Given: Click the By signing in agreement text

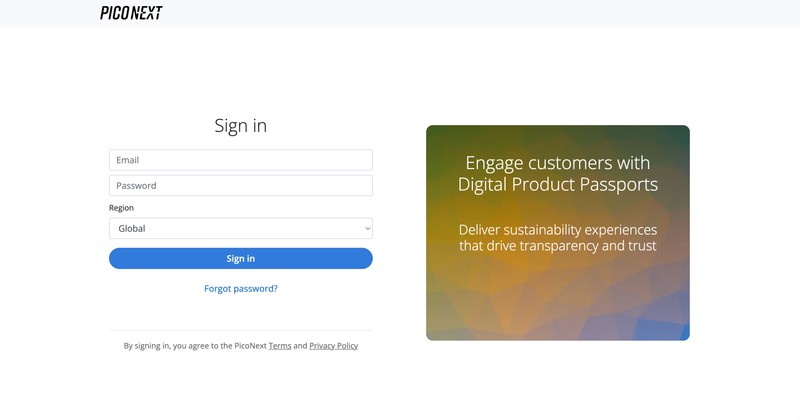Looking at the screenshot, I should (190, 346).
